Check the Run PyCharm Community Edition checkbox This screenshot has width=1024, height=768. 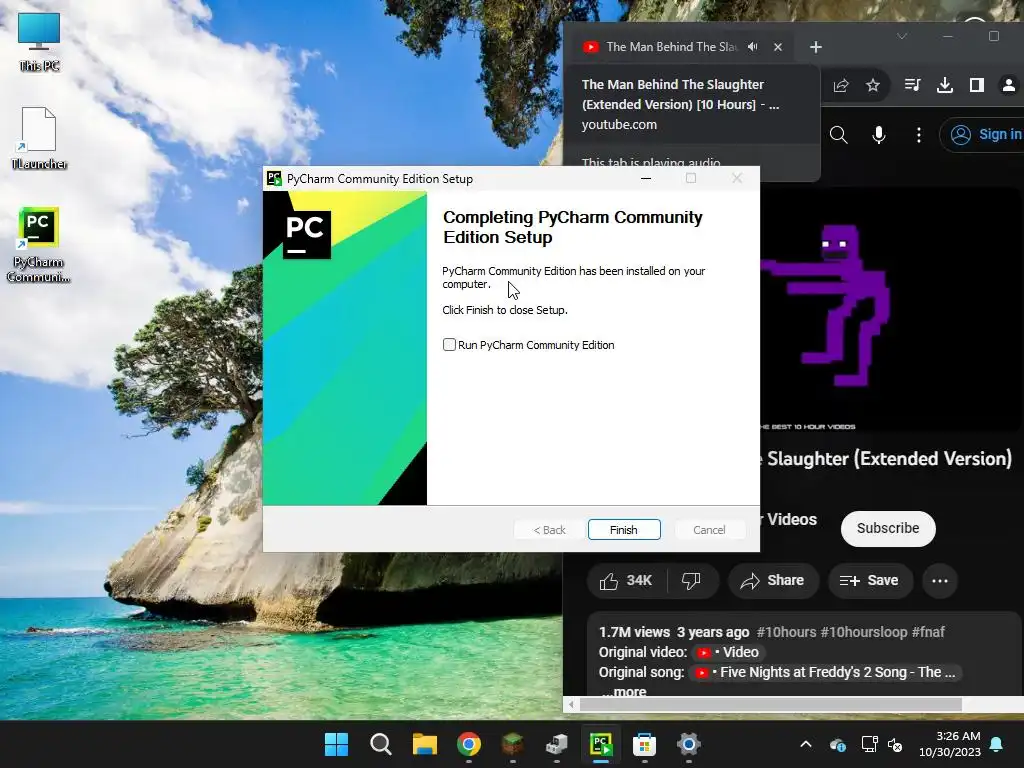pos(449,345)
